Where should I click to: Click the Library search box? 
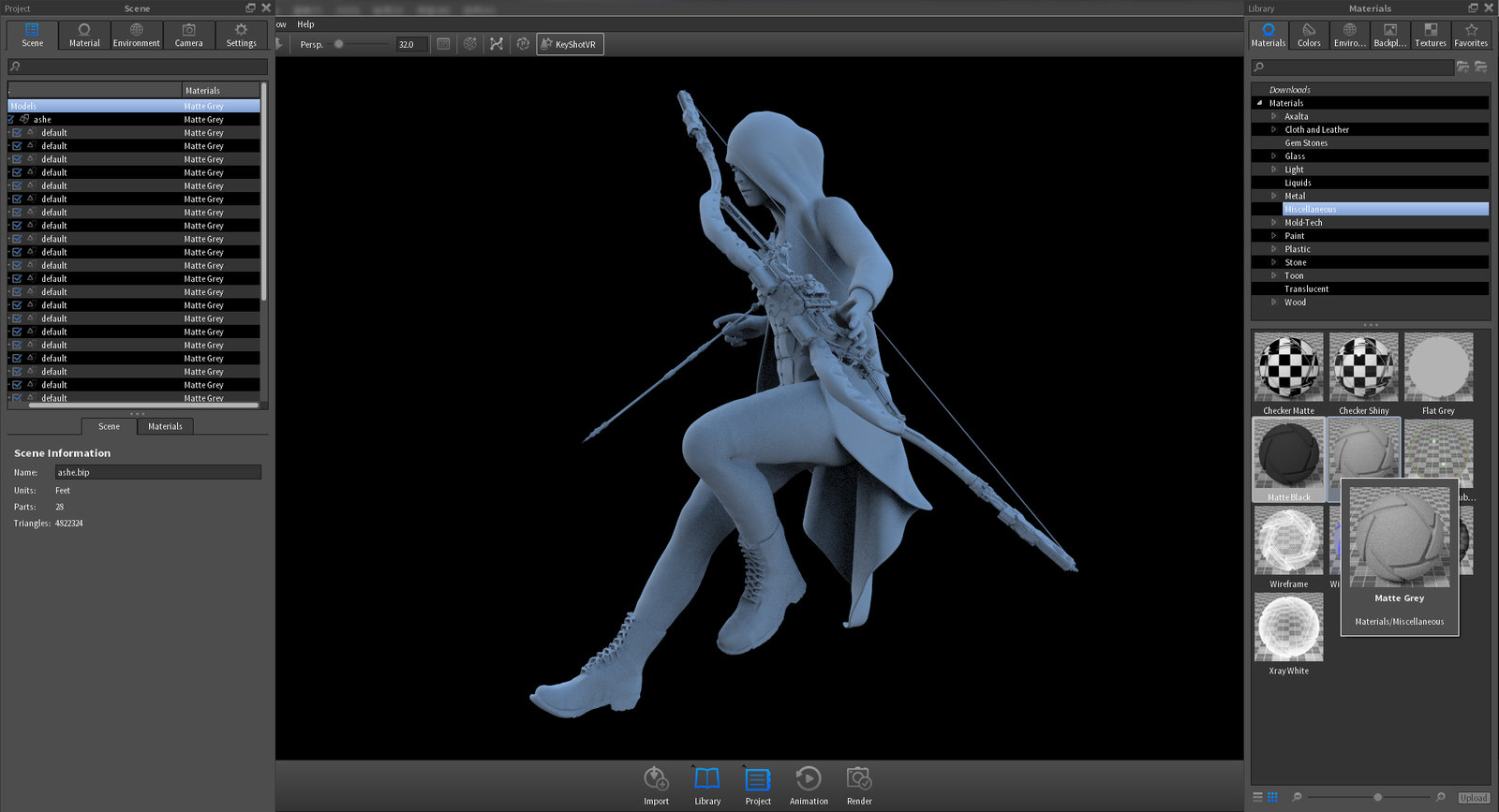1353,66
